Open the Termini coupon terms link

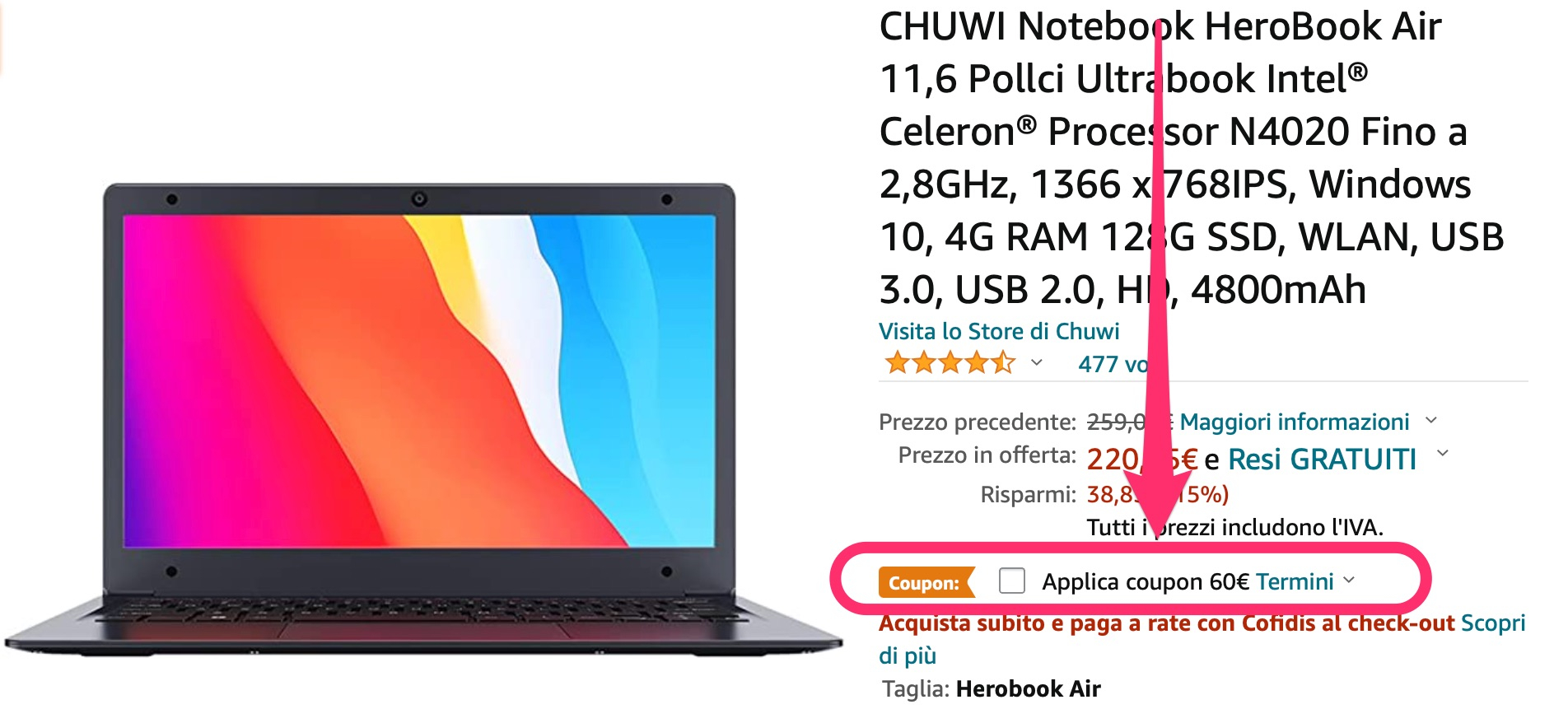pos(1295,581)
